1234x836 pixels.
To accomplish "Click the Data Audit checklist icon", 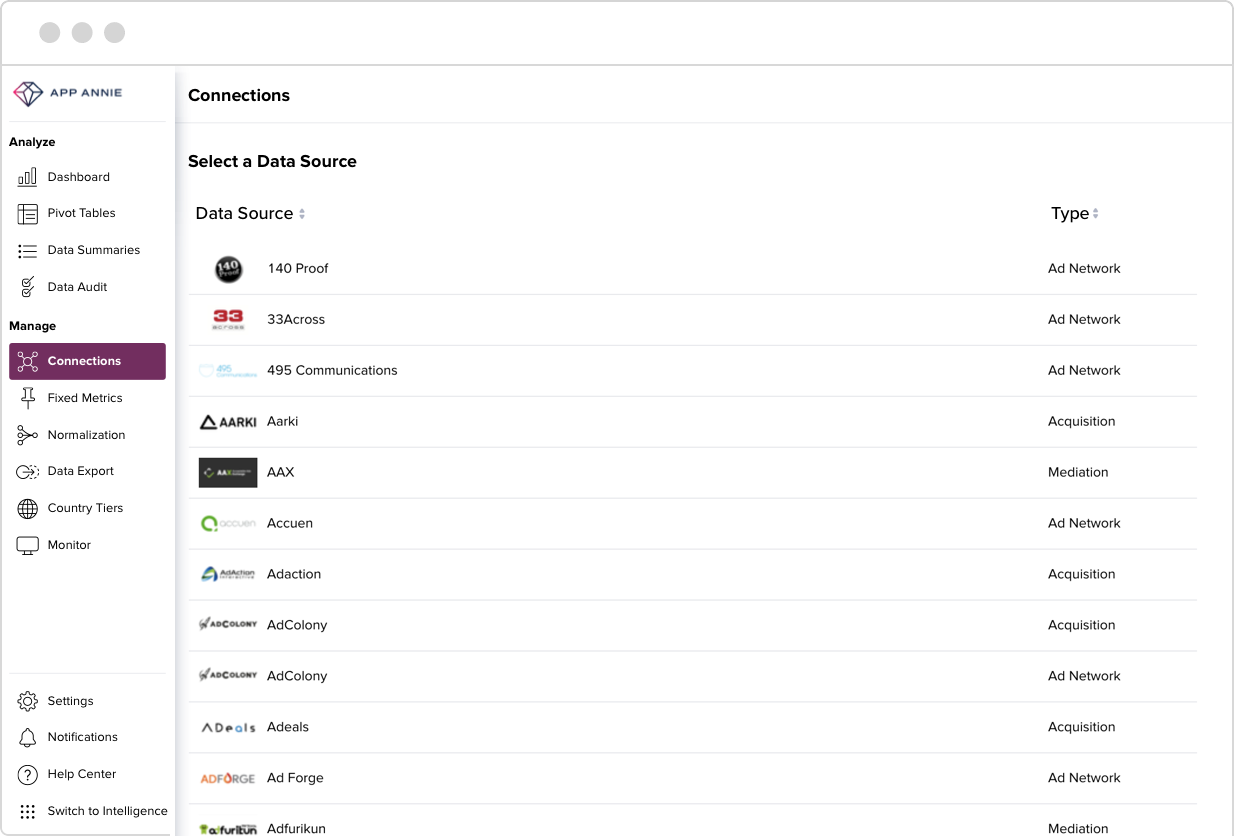I will (x=28, y=287).
